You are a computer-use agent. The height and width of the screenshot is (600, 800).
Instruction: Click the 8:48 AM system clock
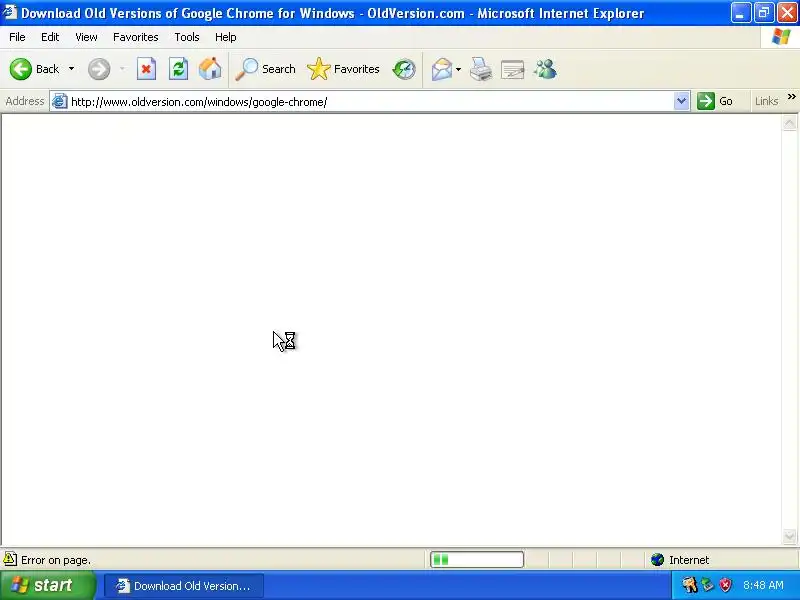tap(763, 585)
